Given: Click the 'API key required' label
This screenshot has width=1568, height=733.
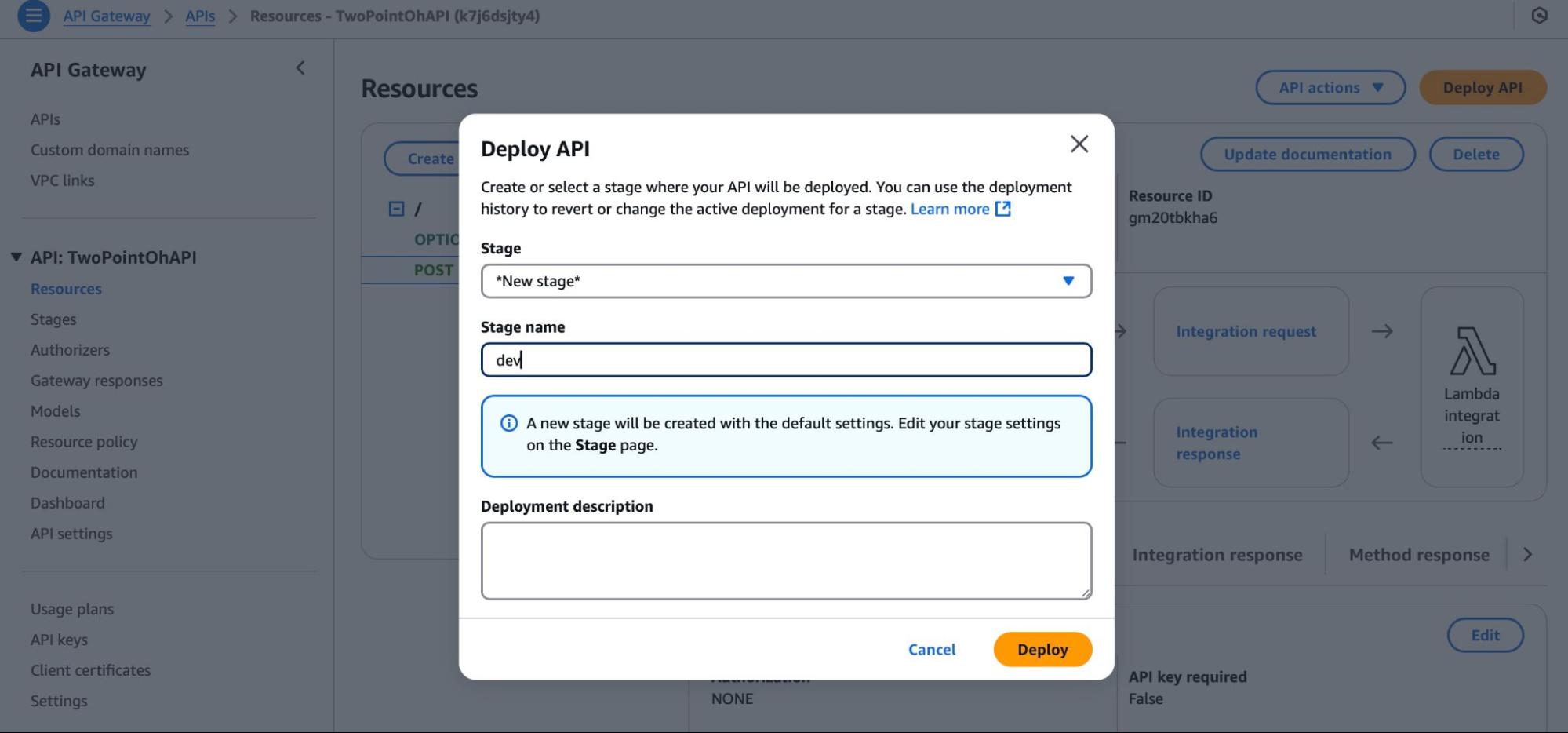Looking at the screenshot, I should [x=1188, y=676].
